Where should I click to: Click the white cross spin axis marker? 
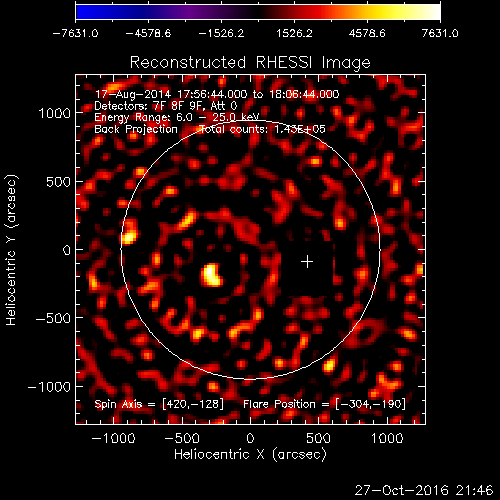(307, 262)
